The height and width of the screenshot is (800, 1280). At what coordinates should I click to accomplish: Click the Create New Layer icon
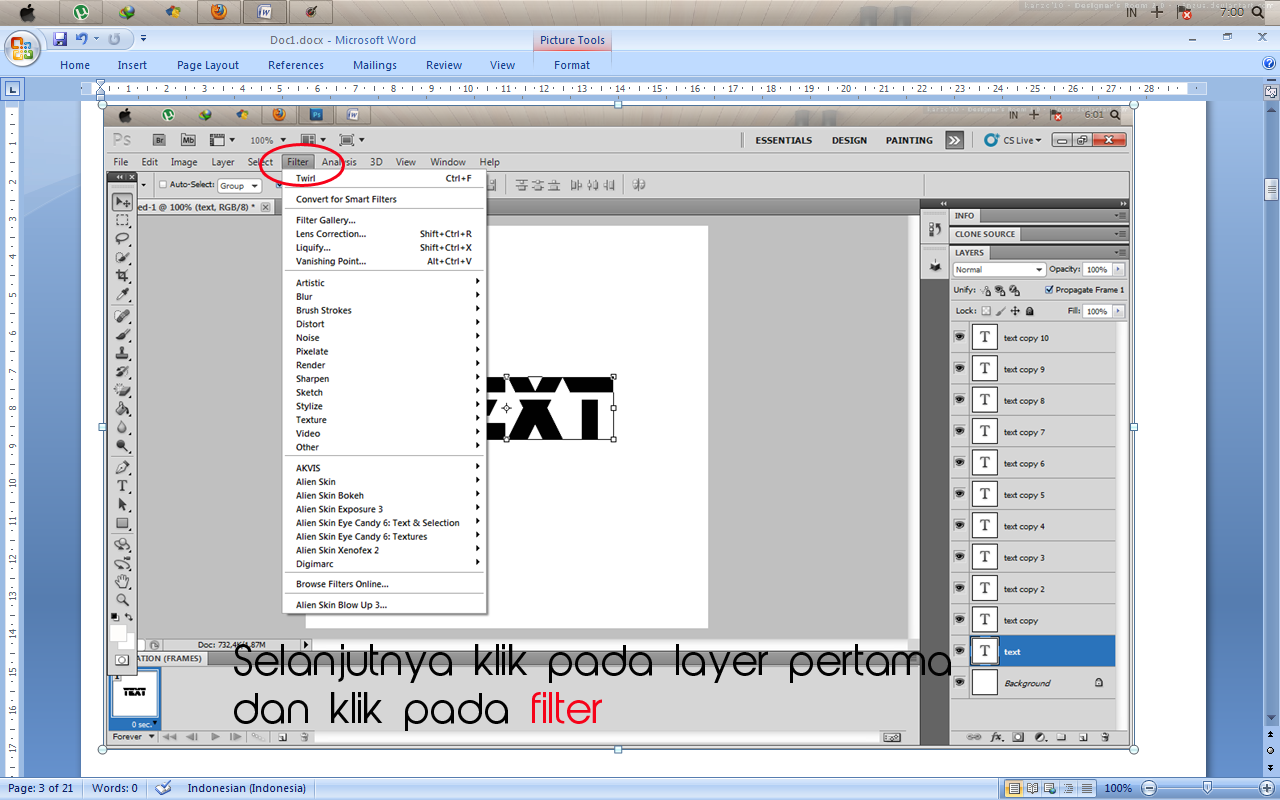pyautogui.click(x=1083, y=737)
